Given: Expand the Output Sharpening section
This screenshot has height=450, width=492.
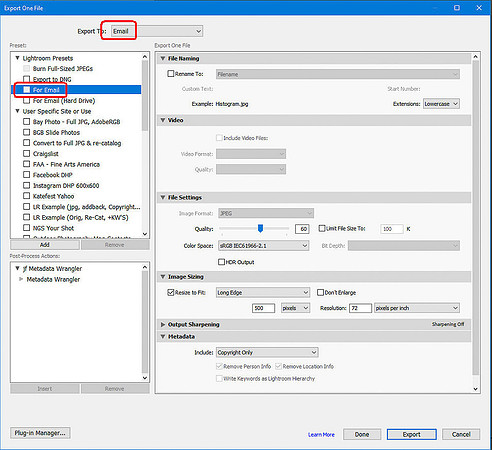Looking at the screenshot, I should coord(163,324).
